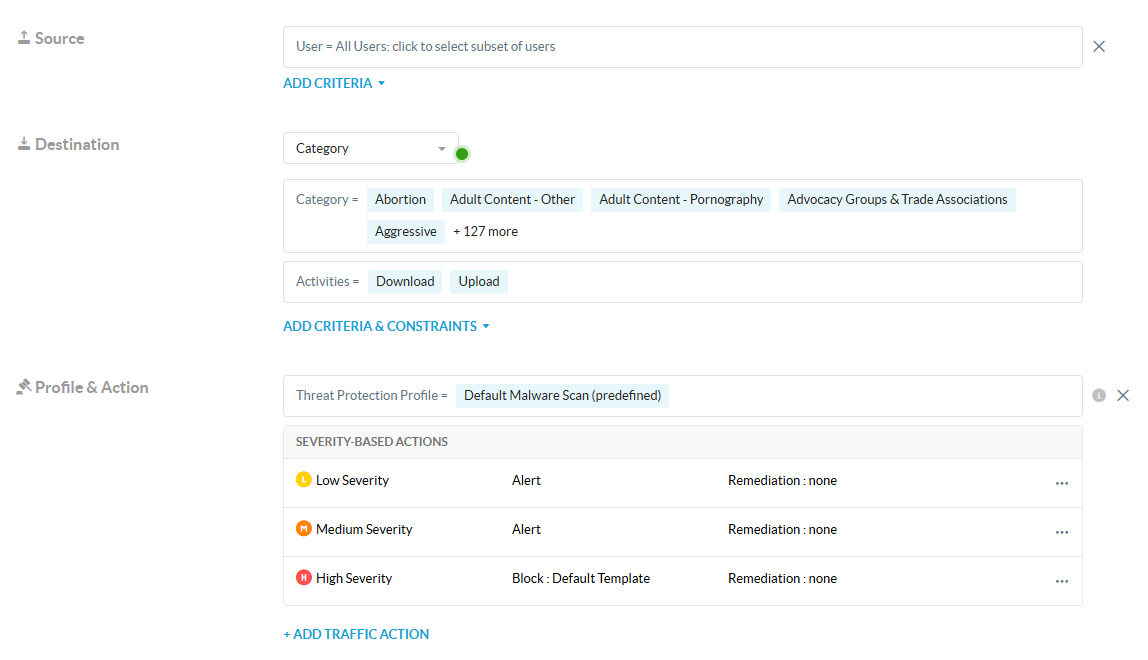This screenshot has height=660, width=1148.
Task: Remove the Source user criteria with X
Action: coord(1099,47)
